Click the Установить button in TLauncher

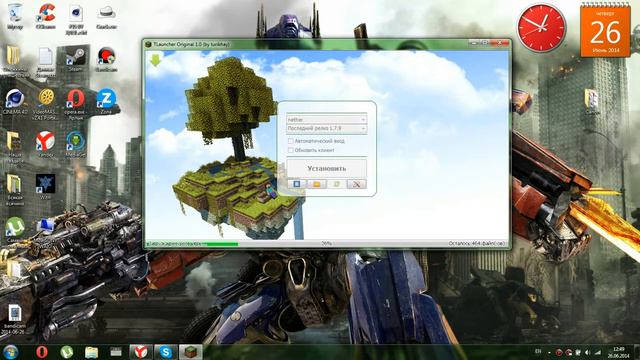point(327,168)
